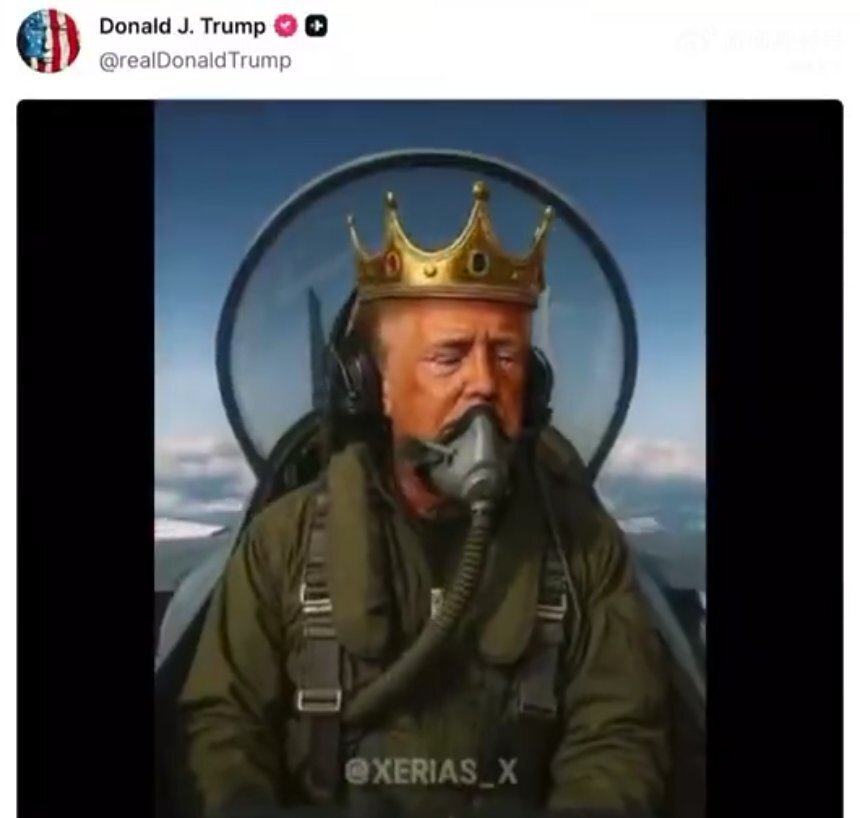Click the faint Weibo watermark logo
The width and height of the screenshot is (860, 818).
tap(695, 41)
